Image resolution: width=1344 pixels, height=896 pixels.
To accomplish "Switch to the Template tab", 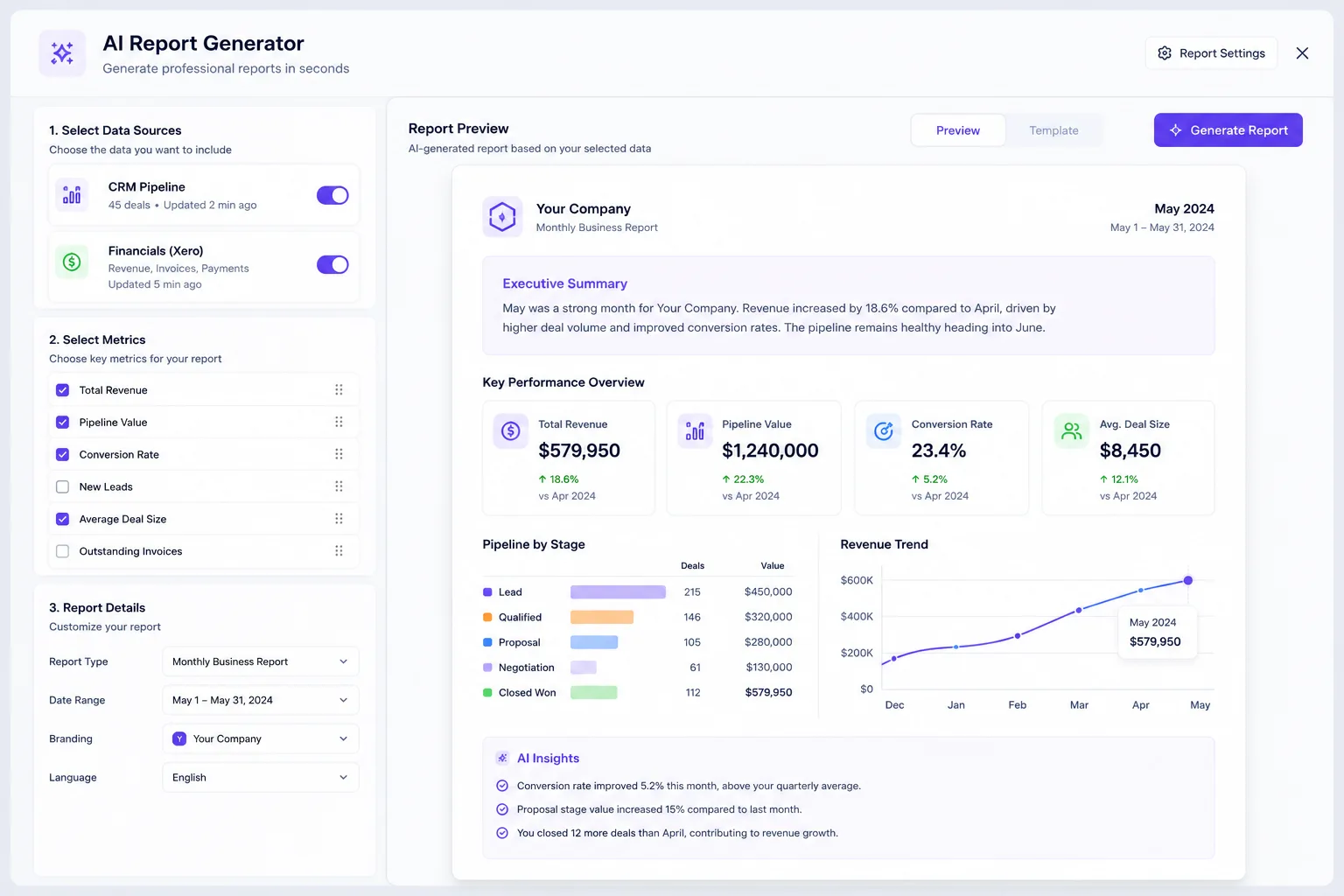I will (1053, 130).
